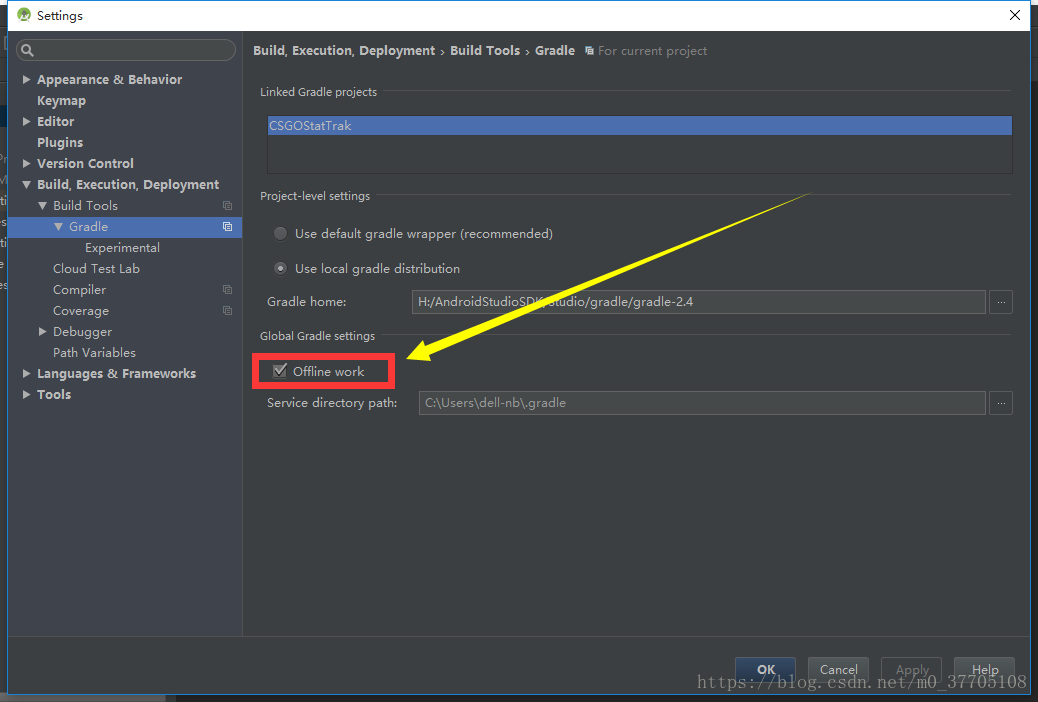Open the Experimental settings under Gradle
Viewport: 1038px width, 702px height.
point(122,248)
